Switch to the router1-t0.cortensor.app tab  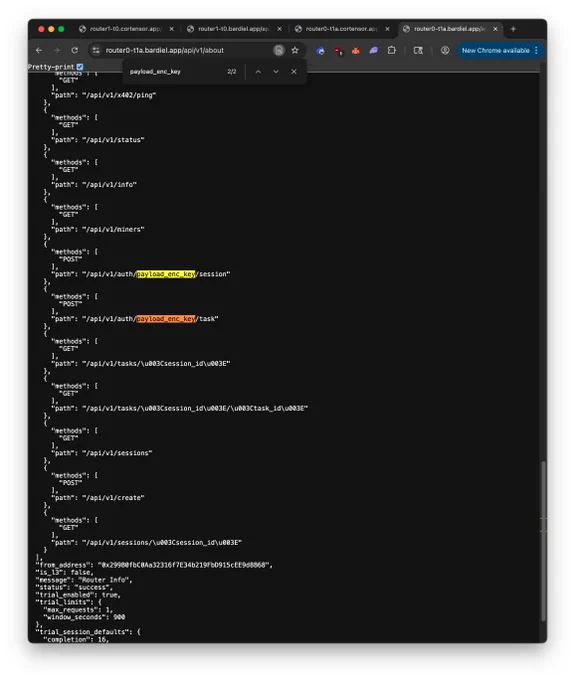[125, 29]
